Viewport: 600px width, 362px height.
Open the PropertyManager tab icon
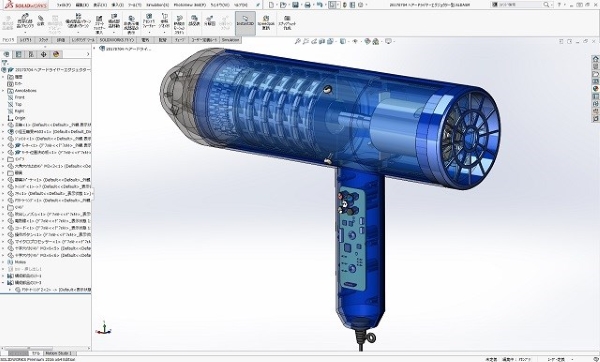19,54
